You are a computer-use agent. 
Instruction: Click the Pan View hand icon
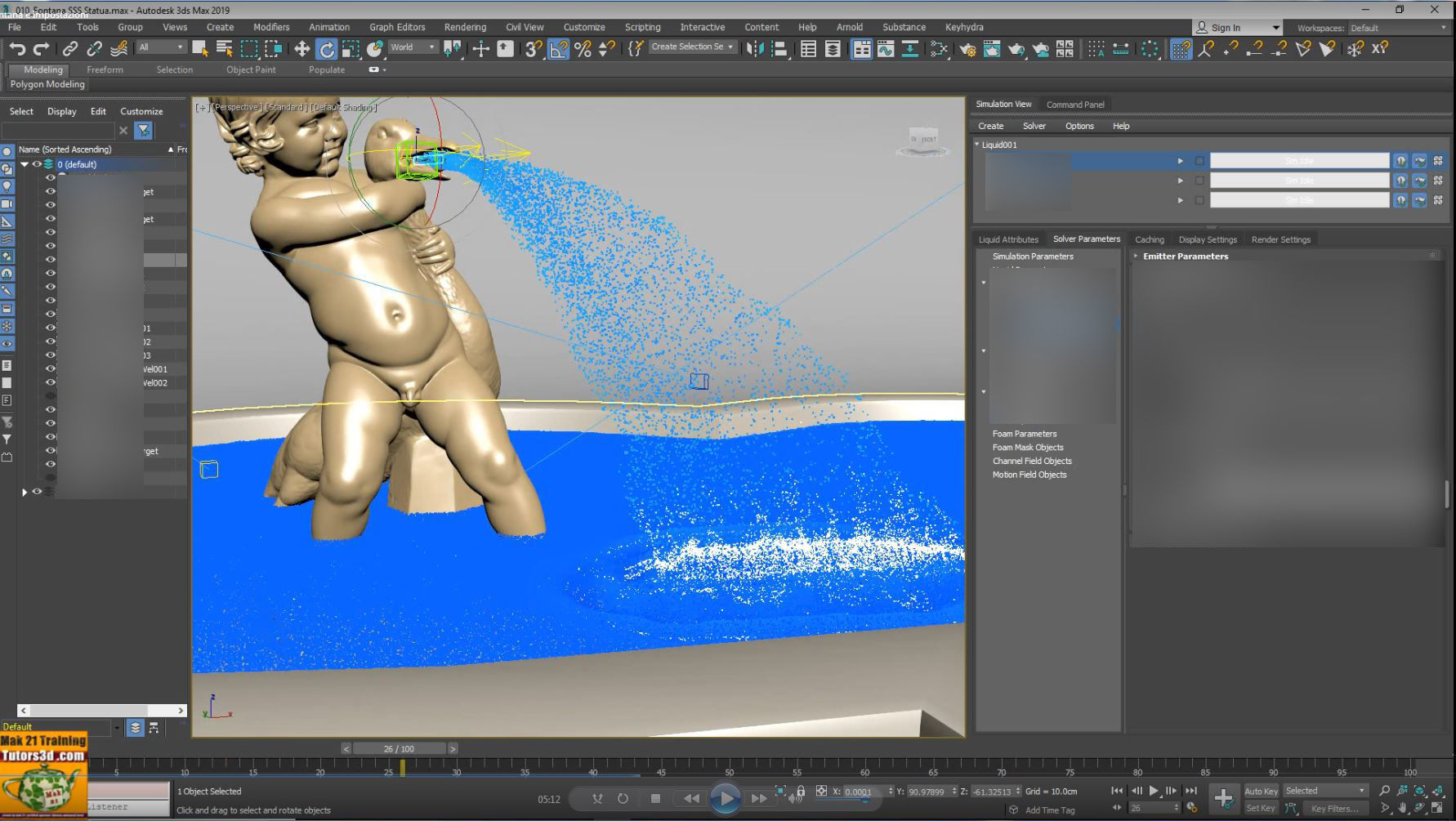point(1402,808)
